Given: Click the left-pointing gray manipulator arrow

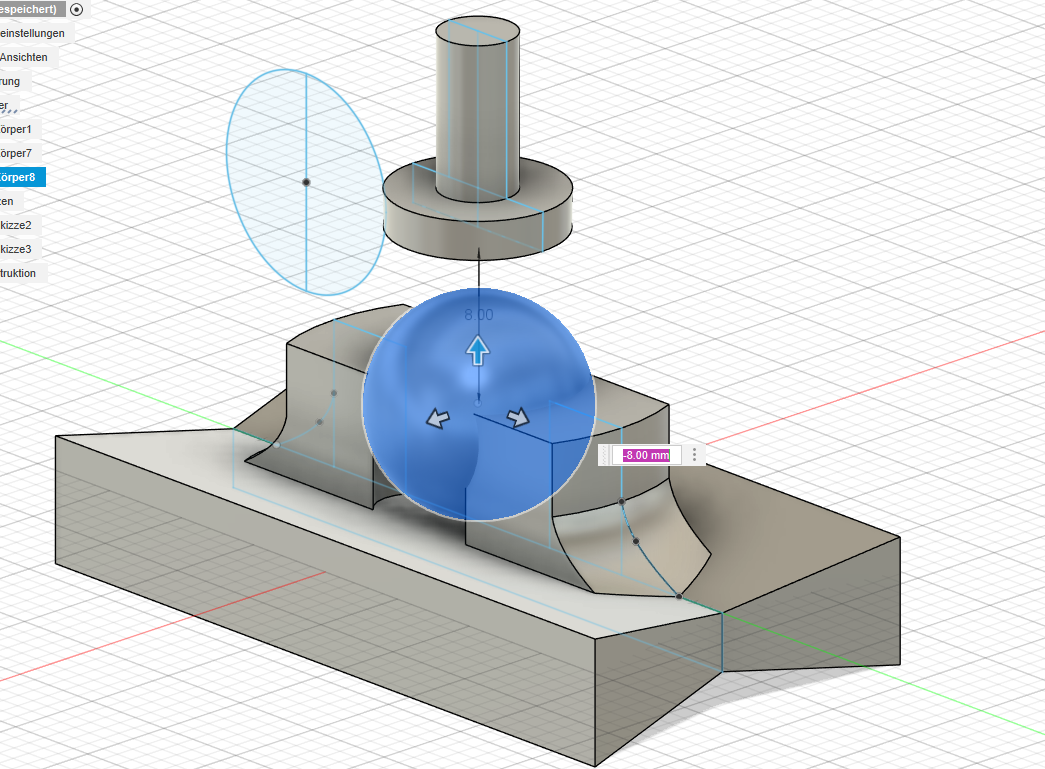Looking at the screenshot, I should [437, 418].
